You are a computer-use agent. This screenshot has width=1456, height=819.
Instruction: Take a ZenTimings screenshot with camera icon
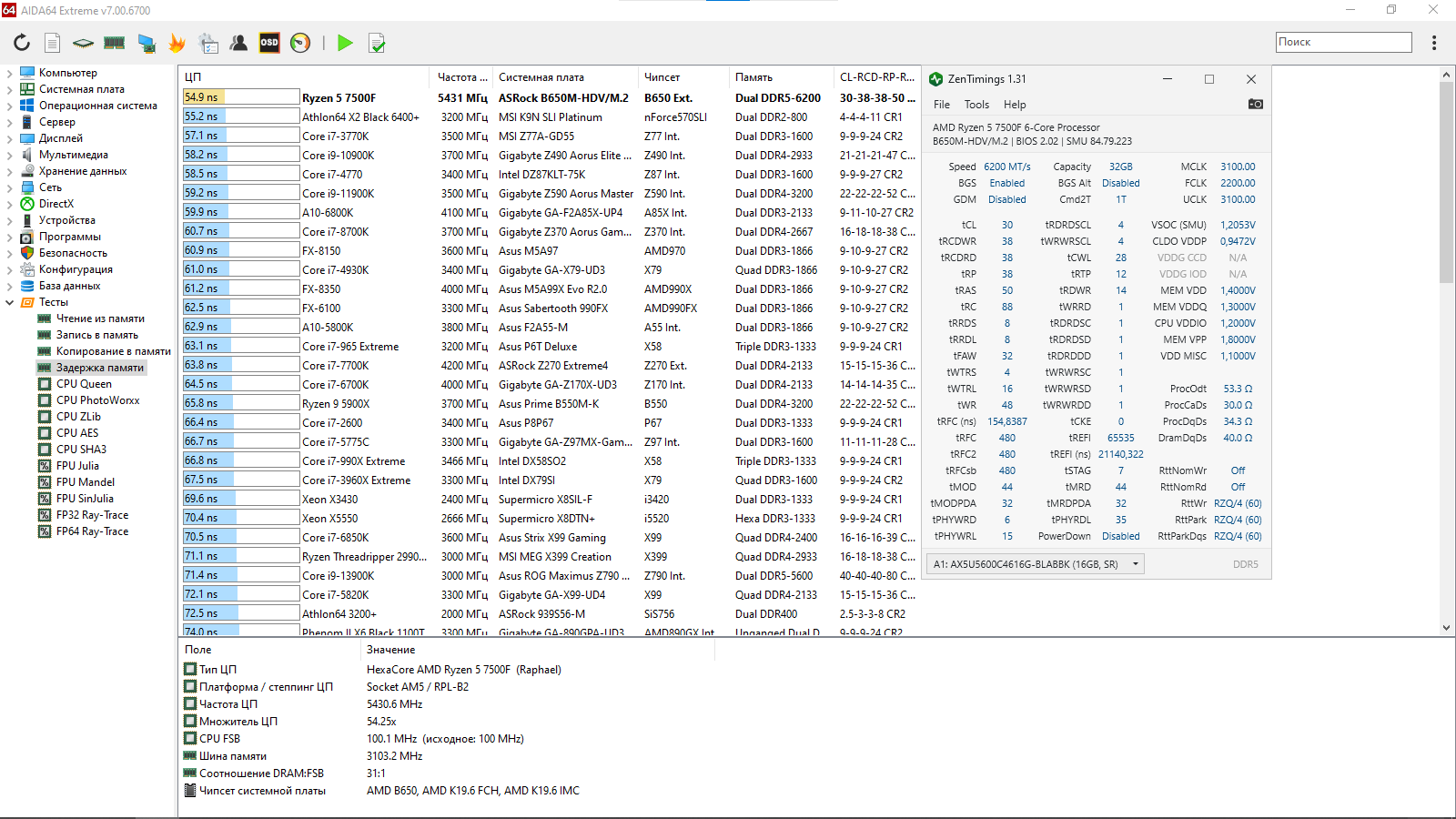(x=1256, y=104)
